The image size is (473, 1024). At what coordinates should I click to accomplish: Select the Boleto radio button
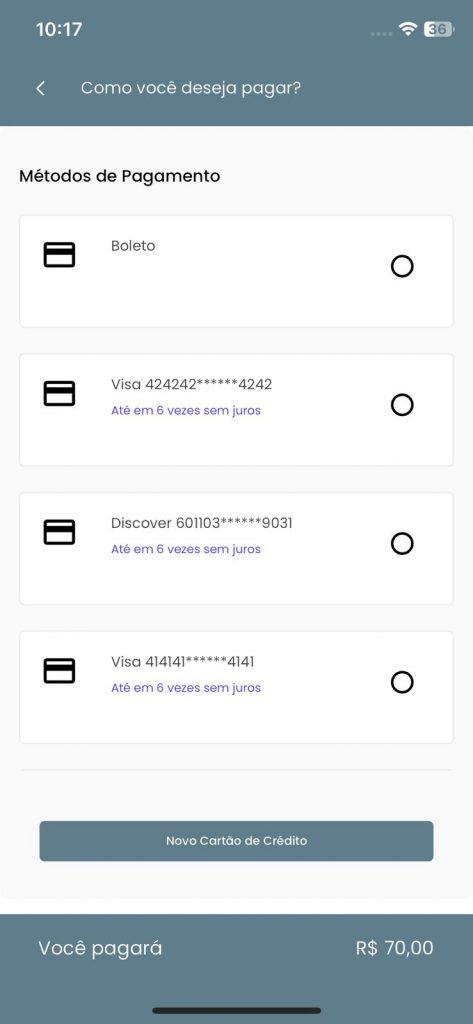[x=402, y=266]
